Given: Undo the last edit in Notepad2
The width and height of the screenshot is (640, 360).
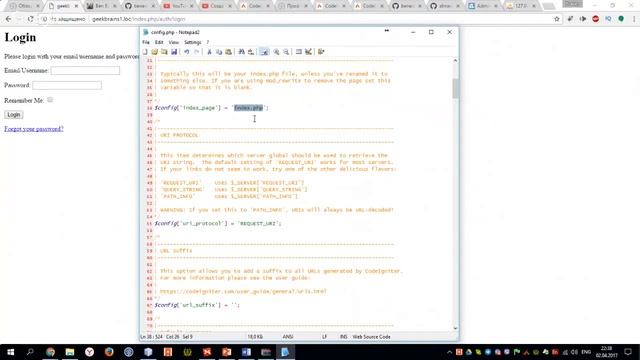Looking at the screenshot, I should click(187, 52).
